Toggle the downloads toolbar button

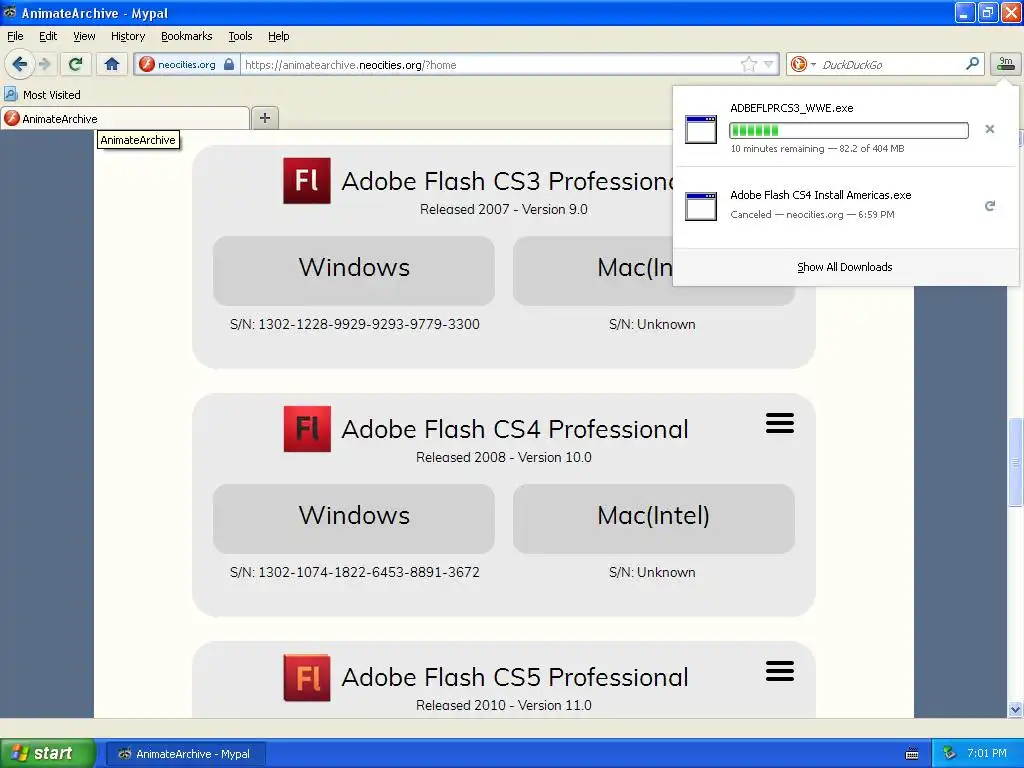[x=1006, y=63]
